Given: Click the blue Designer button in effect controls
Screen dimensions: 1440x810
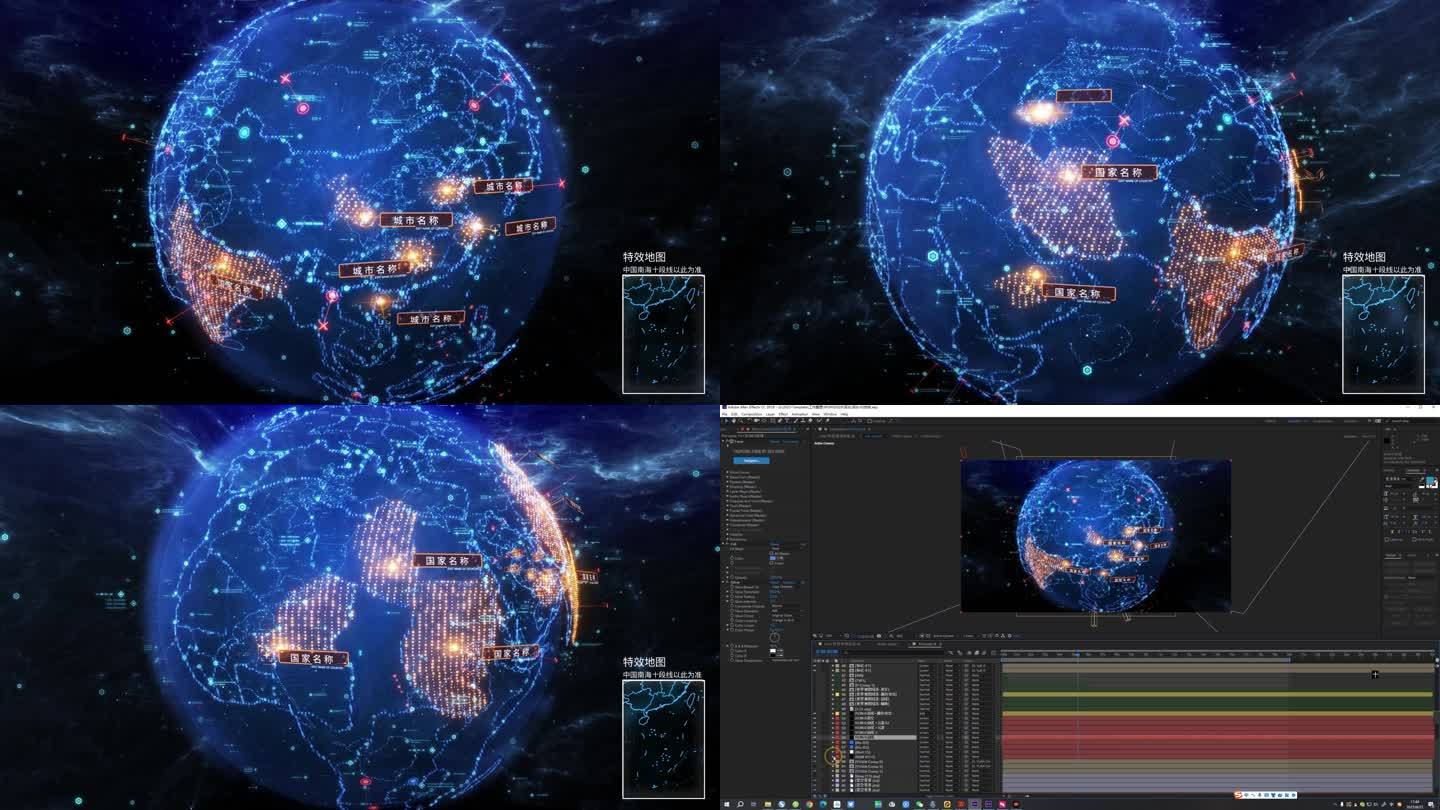Looking at the screenshot, I should pos(751,460).
